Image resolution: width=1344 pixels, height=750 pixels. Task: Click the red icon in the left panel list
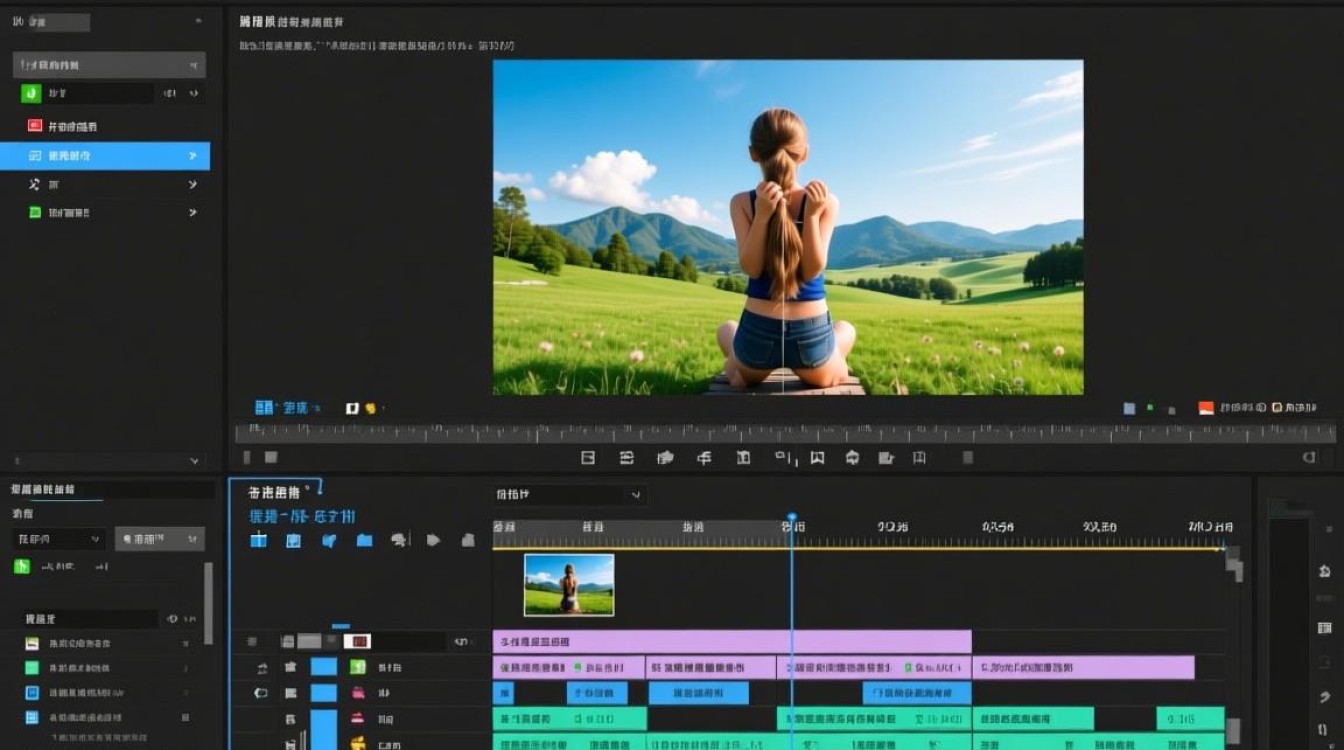click(35, 126)
